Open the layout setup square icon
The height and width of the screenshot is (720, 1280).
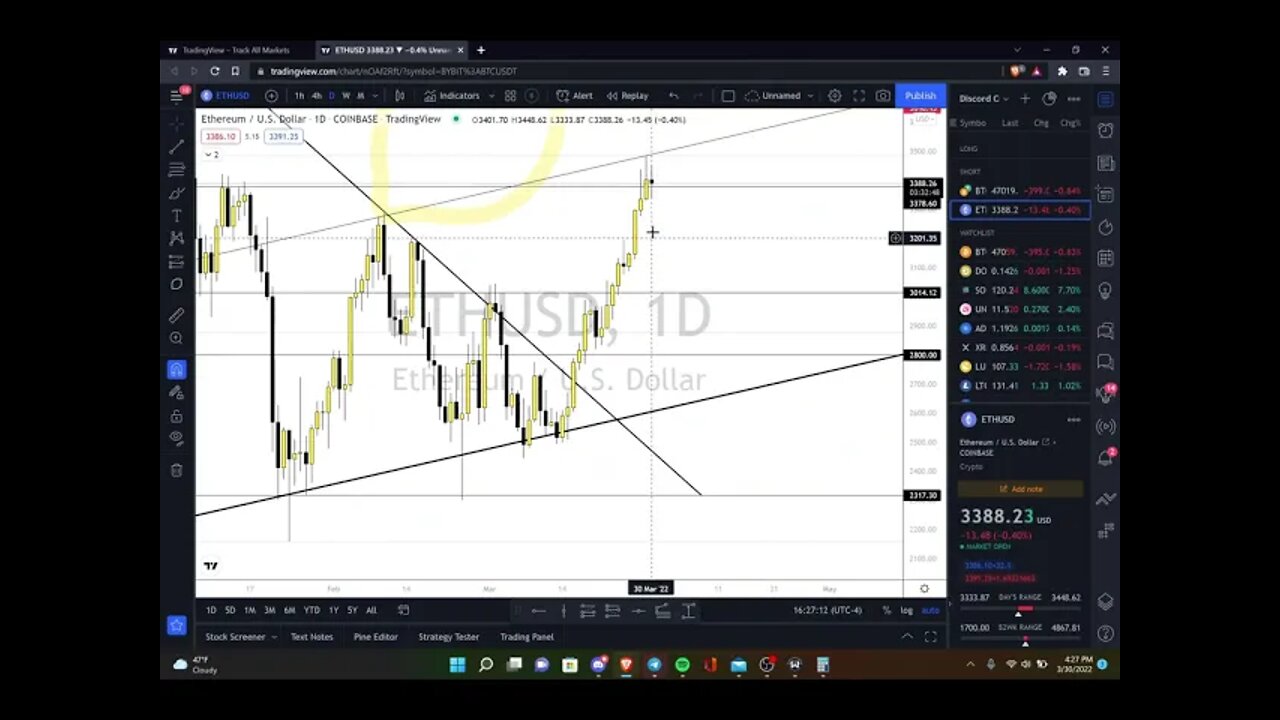click(x=728, y=96)
